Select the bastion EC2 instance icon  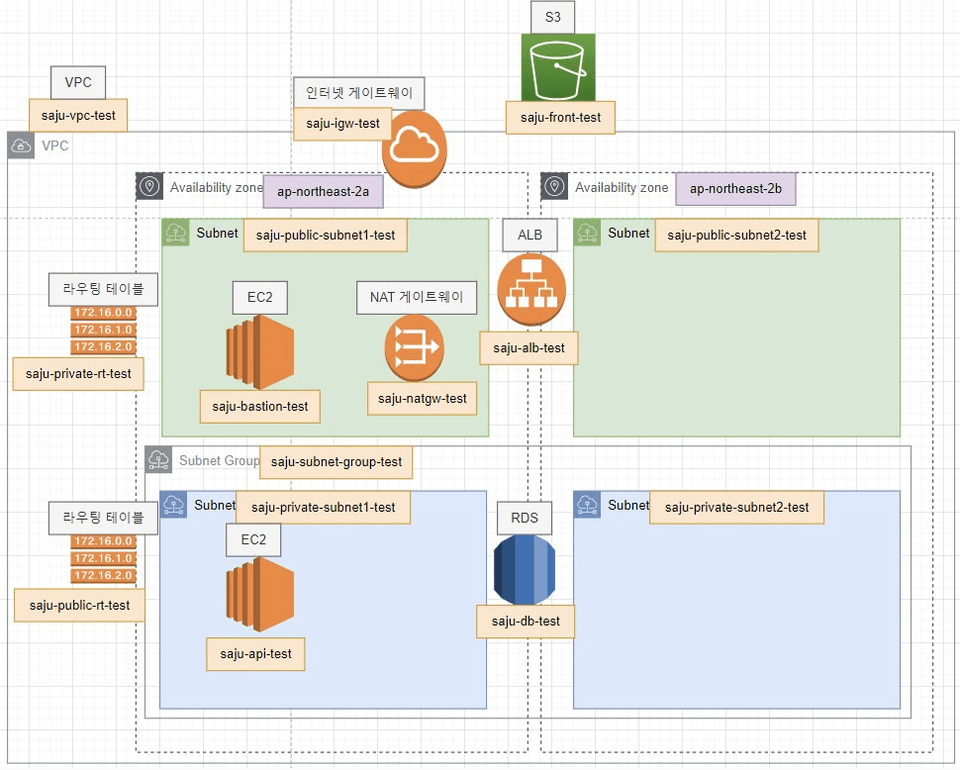point(260,353)
